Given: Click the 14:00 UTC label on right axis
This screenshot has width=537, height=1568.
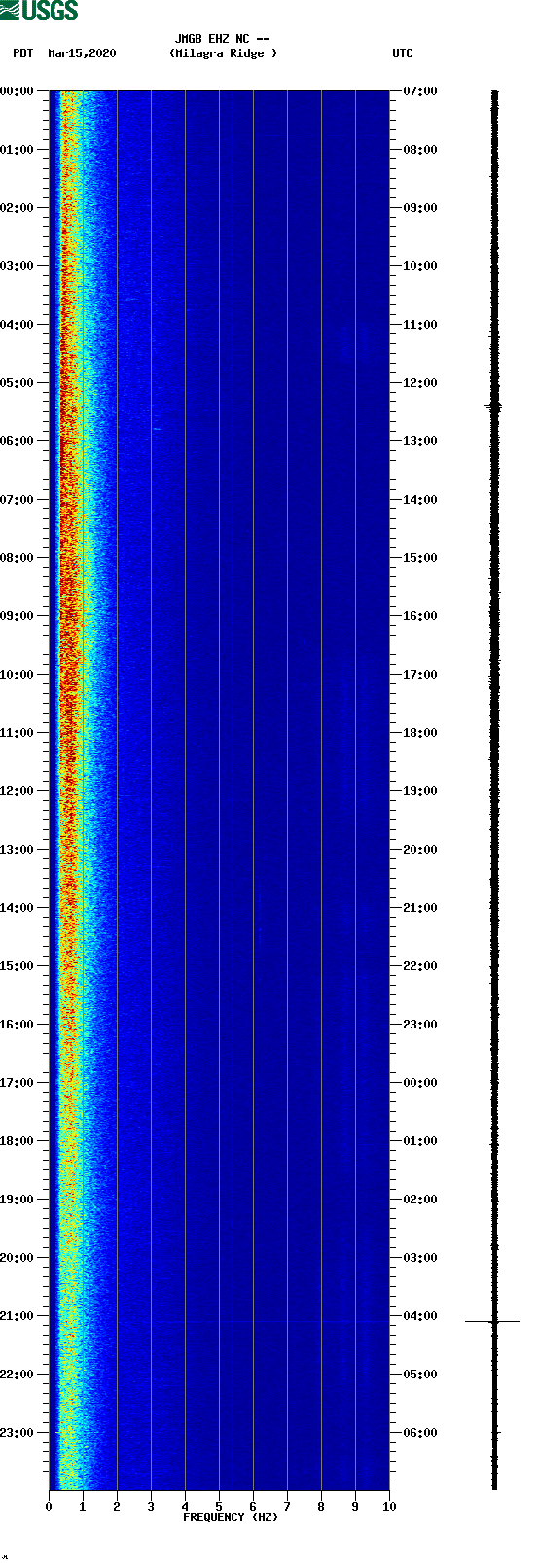Looking at the screenshot, I should click(420, 500).
